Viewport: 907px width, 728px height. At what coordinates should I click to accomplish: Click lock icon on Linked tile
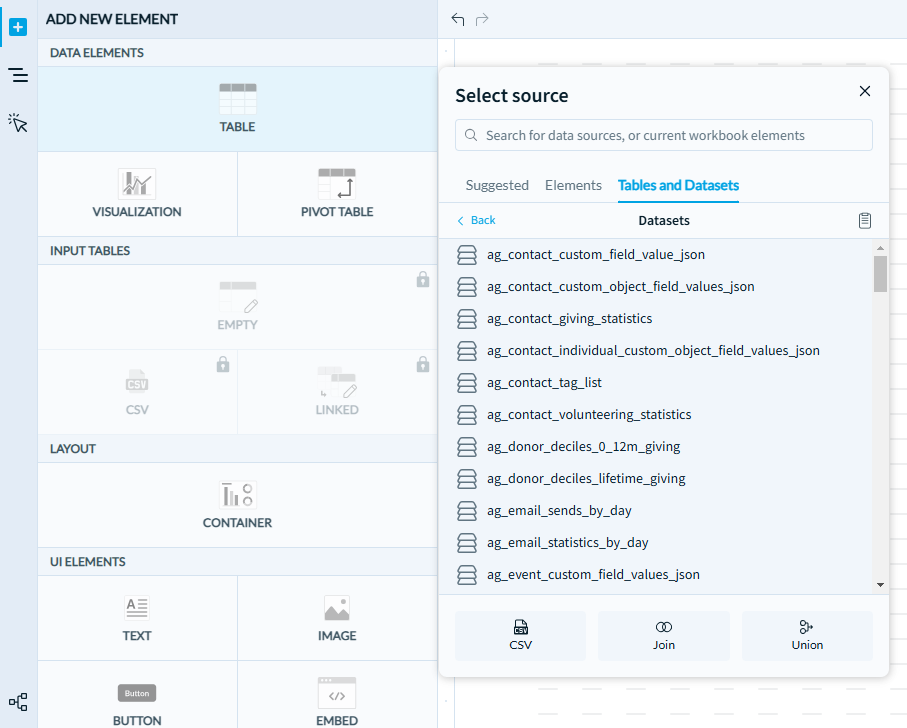pyautogui.click(x=423, y=364)
